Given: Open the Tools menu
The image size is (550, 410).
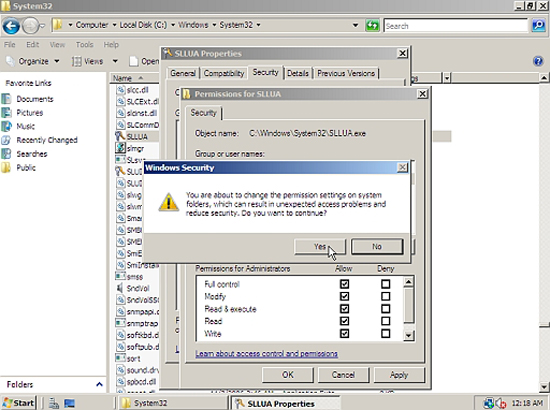Looking at the screenshot, I should click(85, 45).
